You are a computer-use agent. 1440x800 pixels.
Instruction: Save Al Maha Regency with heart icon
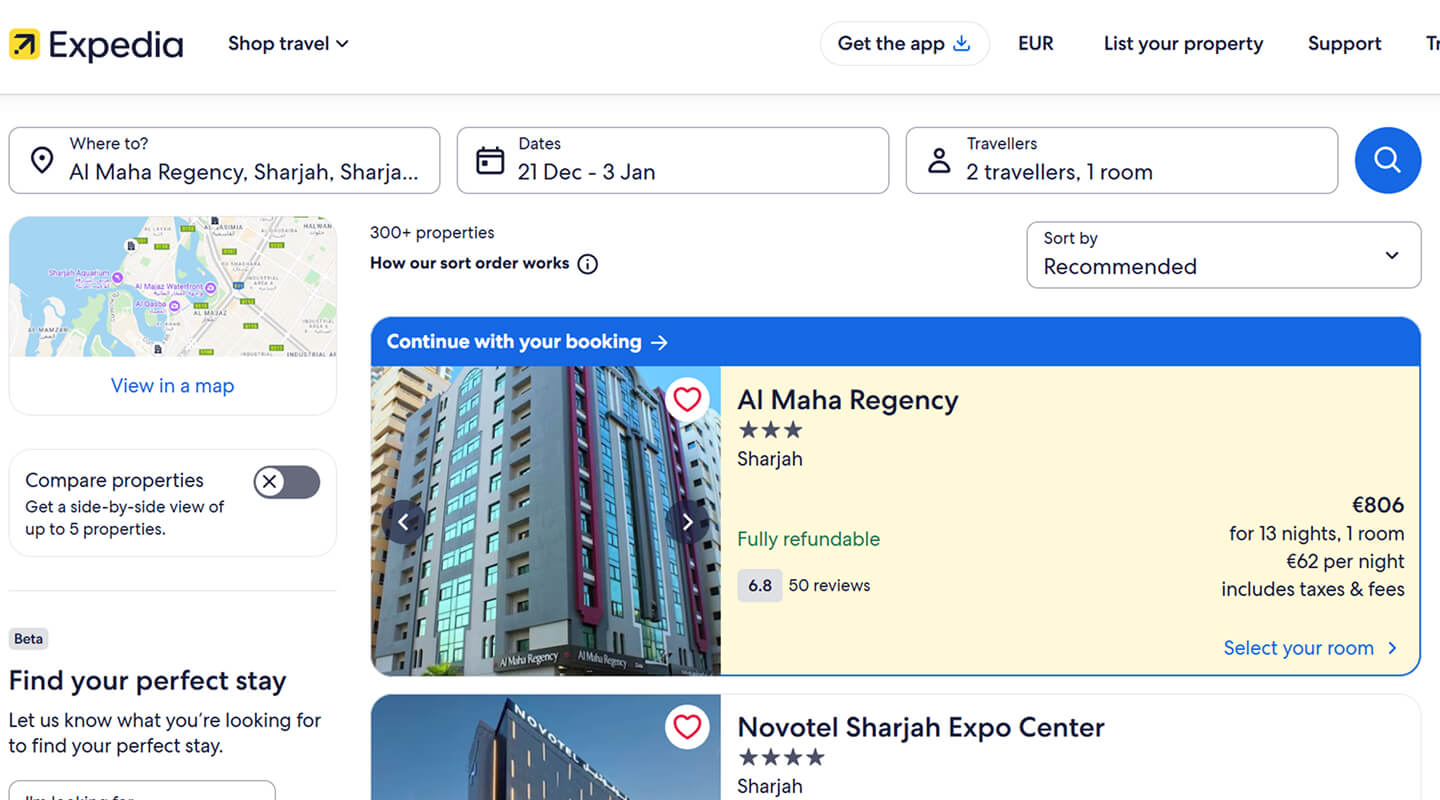click(x=687, y=400)
